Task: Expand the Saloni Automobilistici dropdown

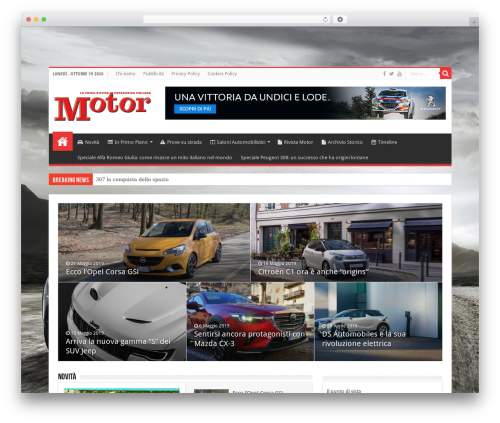Action: 240,142
